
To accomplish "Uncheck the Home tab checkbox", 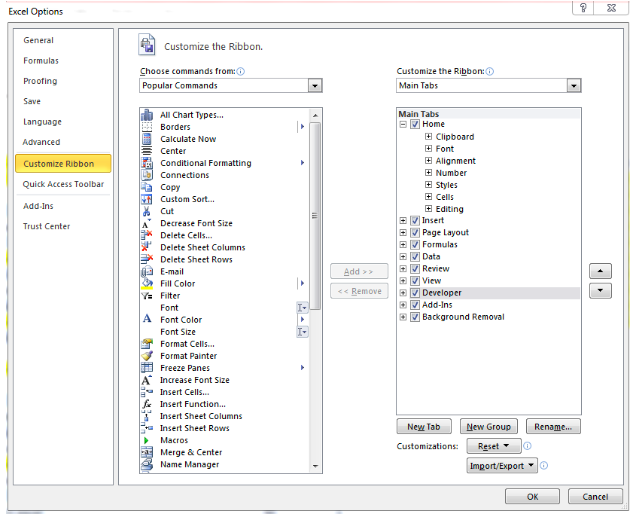I will pos(415,124).
